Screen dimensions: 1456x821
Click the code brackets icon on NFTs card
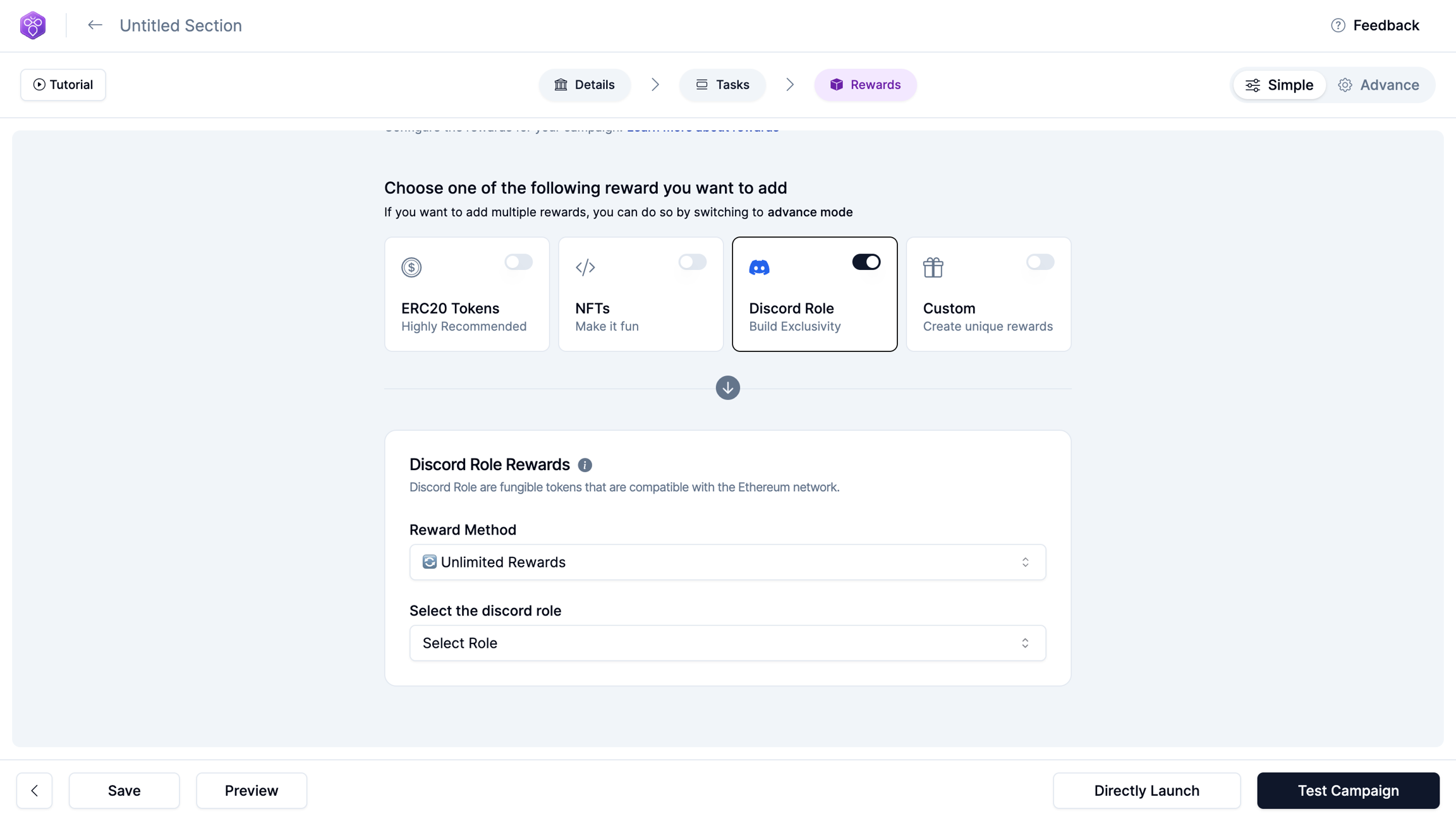[585, 267]
